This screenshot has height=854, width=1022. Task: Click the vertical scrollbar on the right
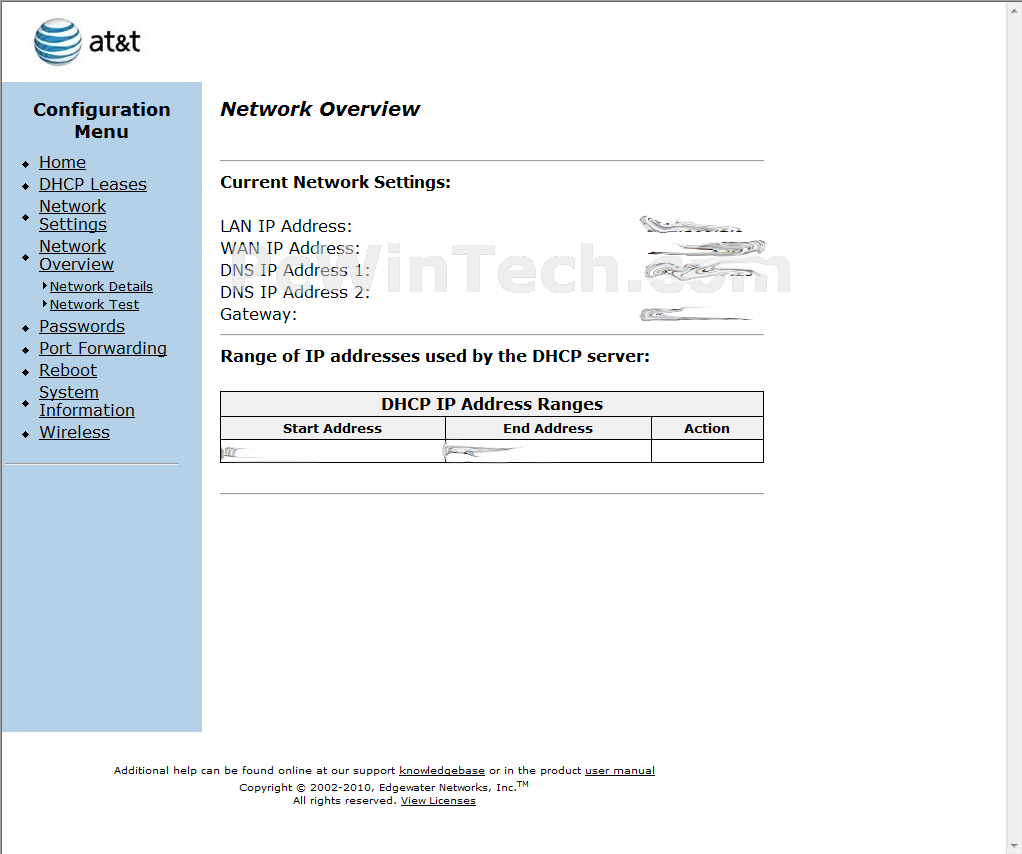[x=1014, y=427]
